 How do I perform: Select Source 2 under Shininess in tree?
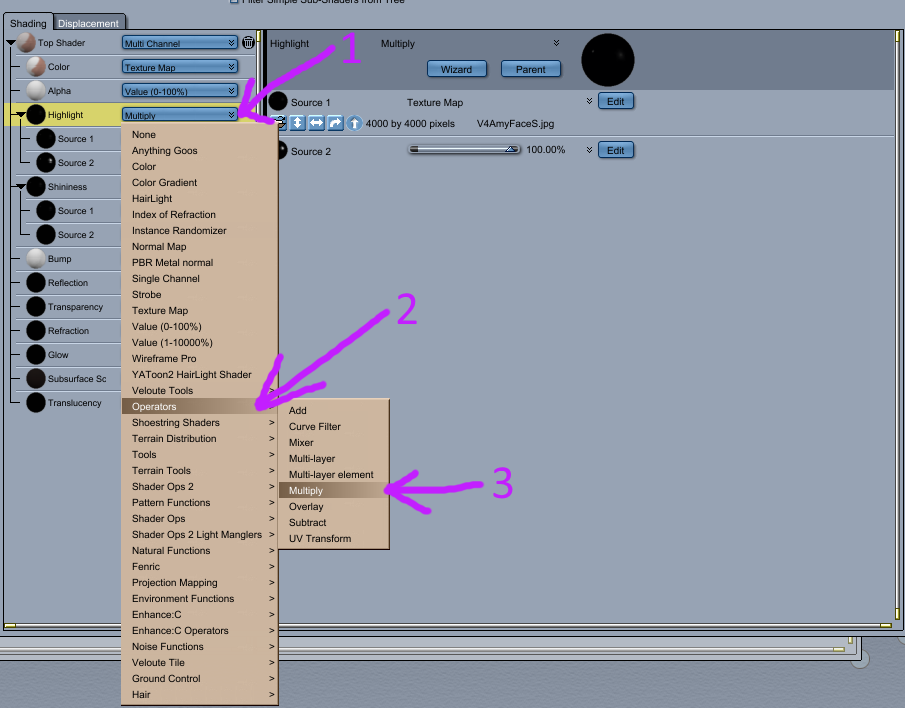(75, 235)
